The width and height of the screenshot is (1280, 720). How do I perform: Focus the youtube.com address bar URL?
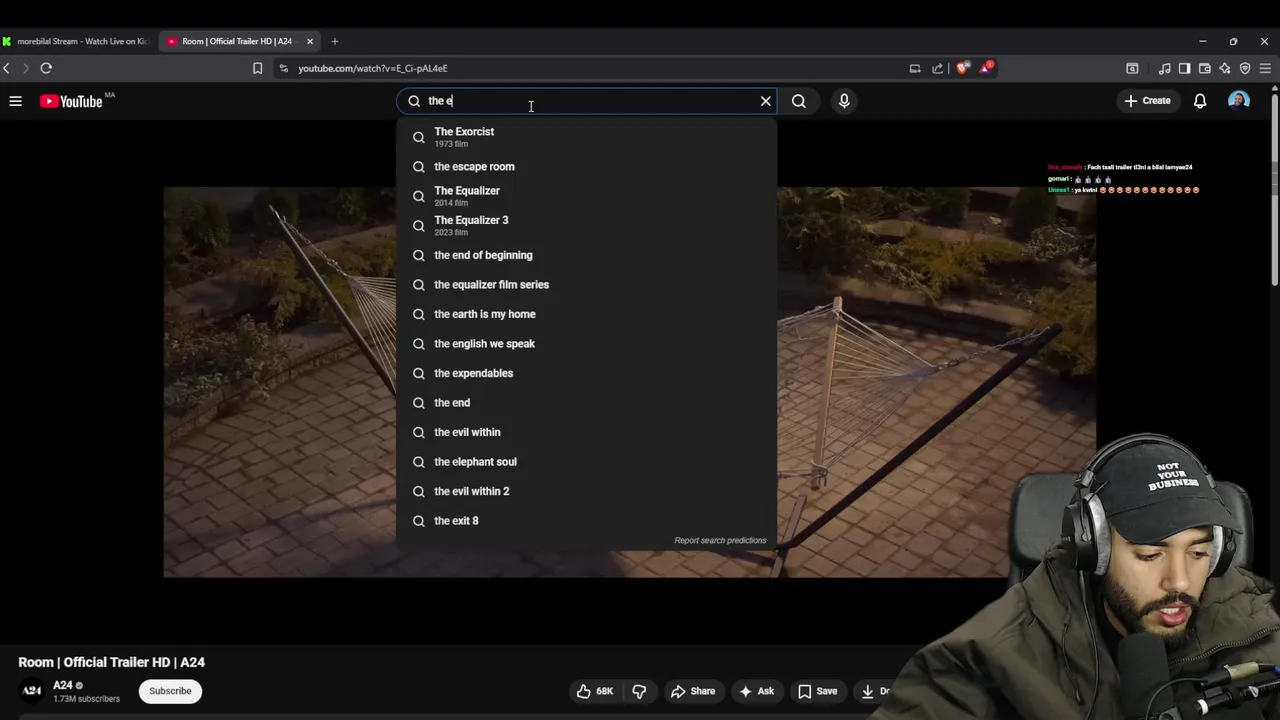[x=372, y=68]
